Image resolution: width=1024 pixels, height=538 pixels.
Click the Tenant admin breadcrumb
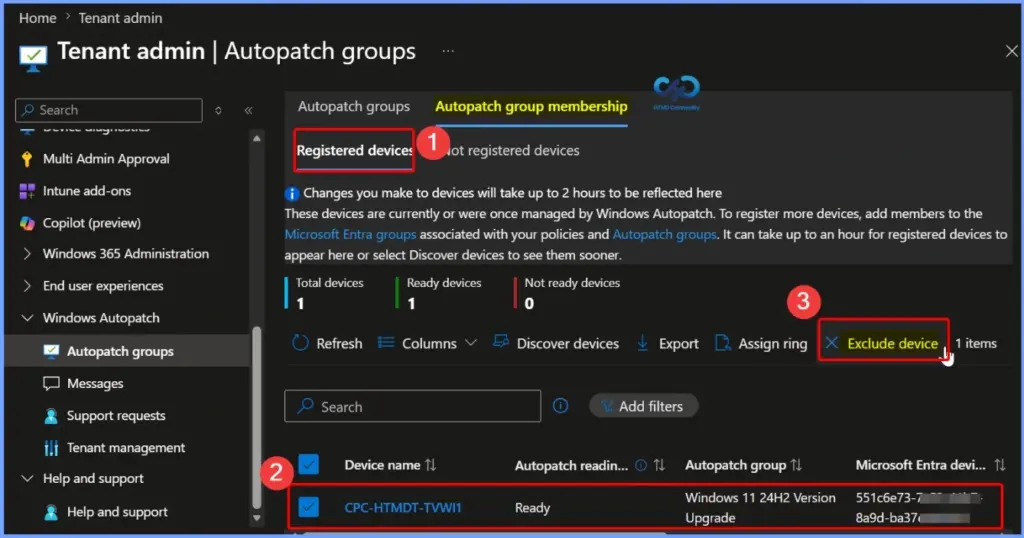(x=120, y=18)
